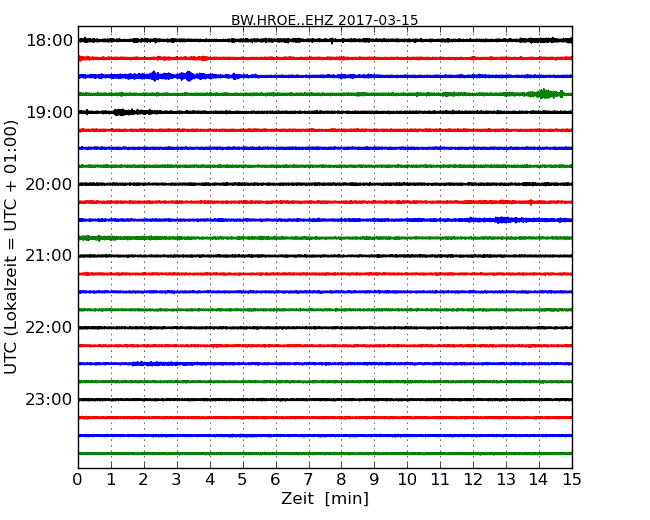Image resolution: width=650 pixels, height=520 pixels.
Task: Click x-axis tick label 14
Action: [538, 479]
